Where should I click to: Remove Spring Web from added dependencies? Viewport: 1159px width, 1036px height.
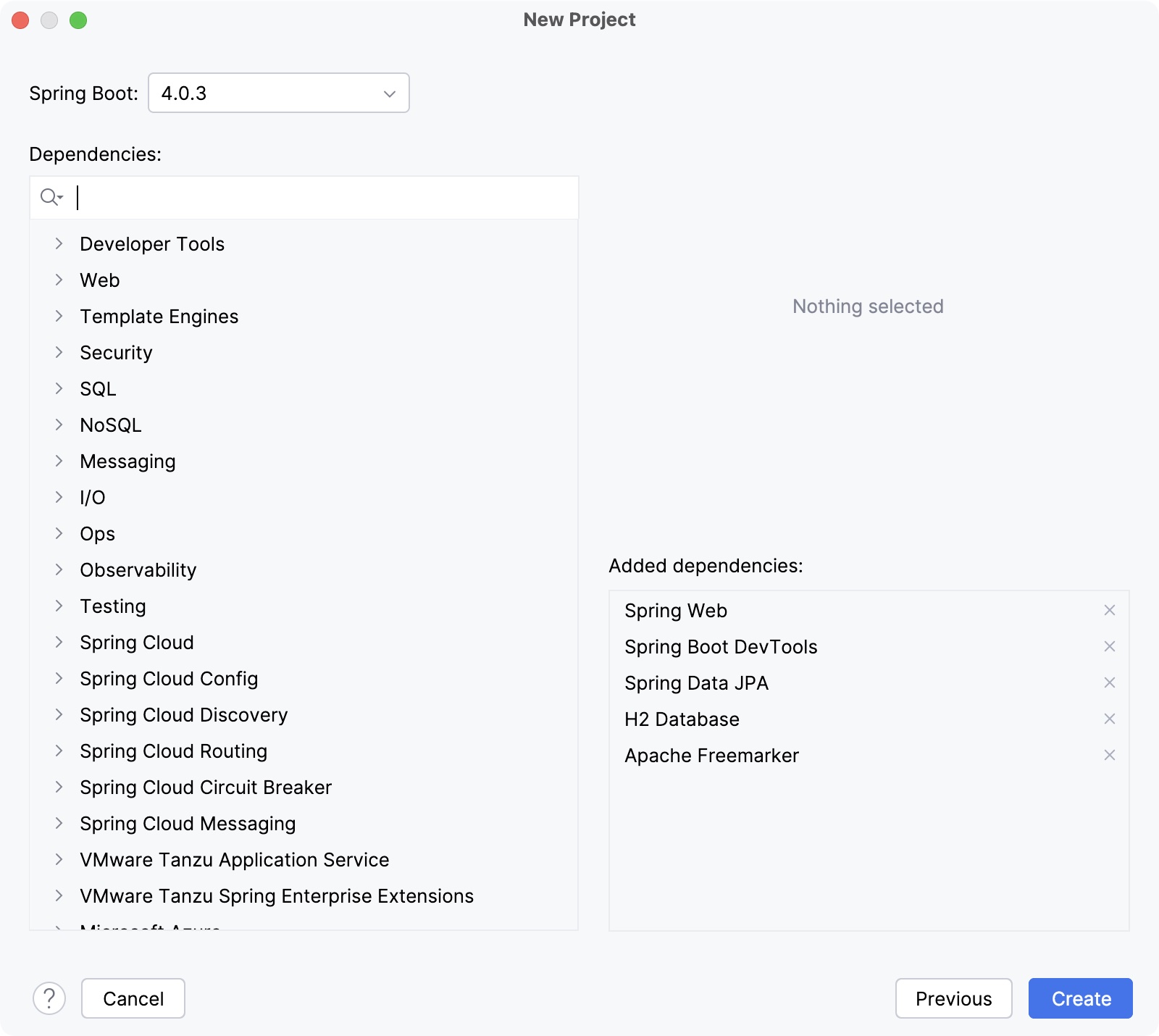[1109, 611]
